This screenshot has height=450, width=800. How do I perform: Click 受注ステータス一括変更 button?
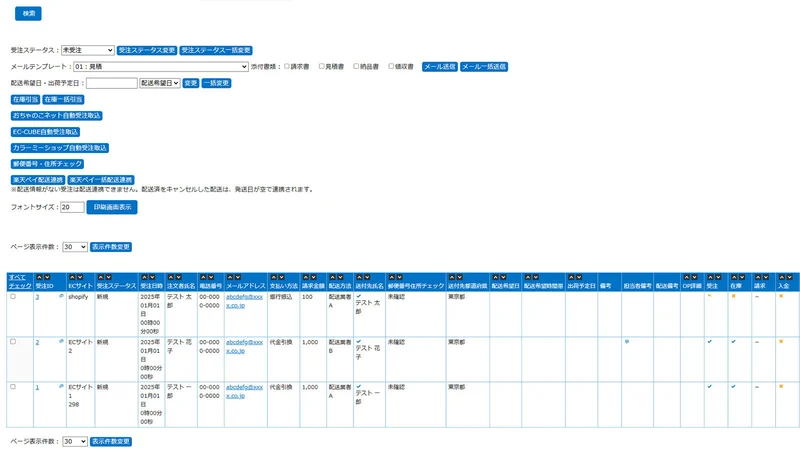[216, 50]
